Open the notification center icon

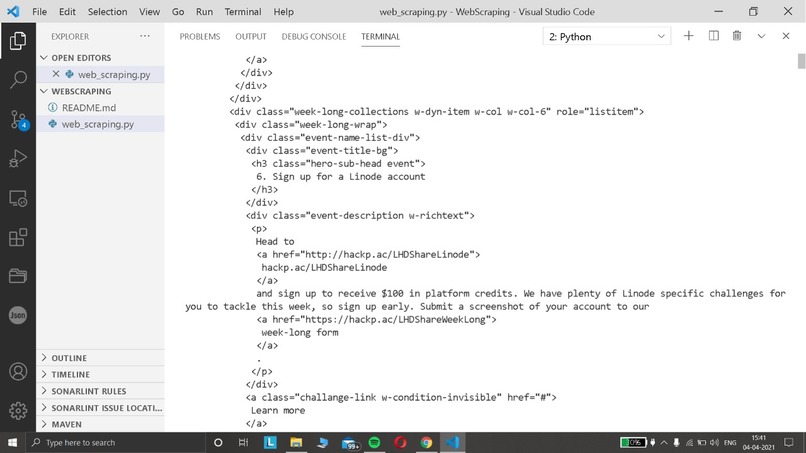point(789,442)
